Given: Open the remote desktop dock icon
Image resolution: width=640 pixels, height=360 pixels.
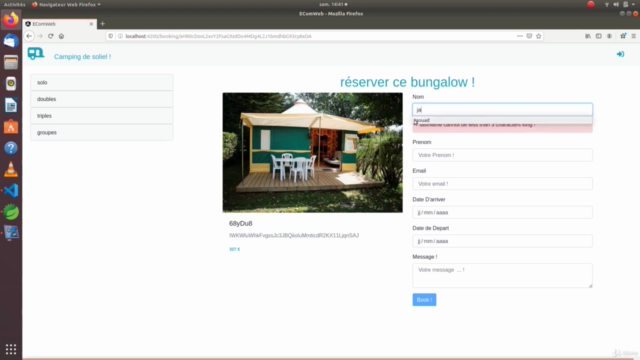Looking at the screenshot, I should point(11,233).
